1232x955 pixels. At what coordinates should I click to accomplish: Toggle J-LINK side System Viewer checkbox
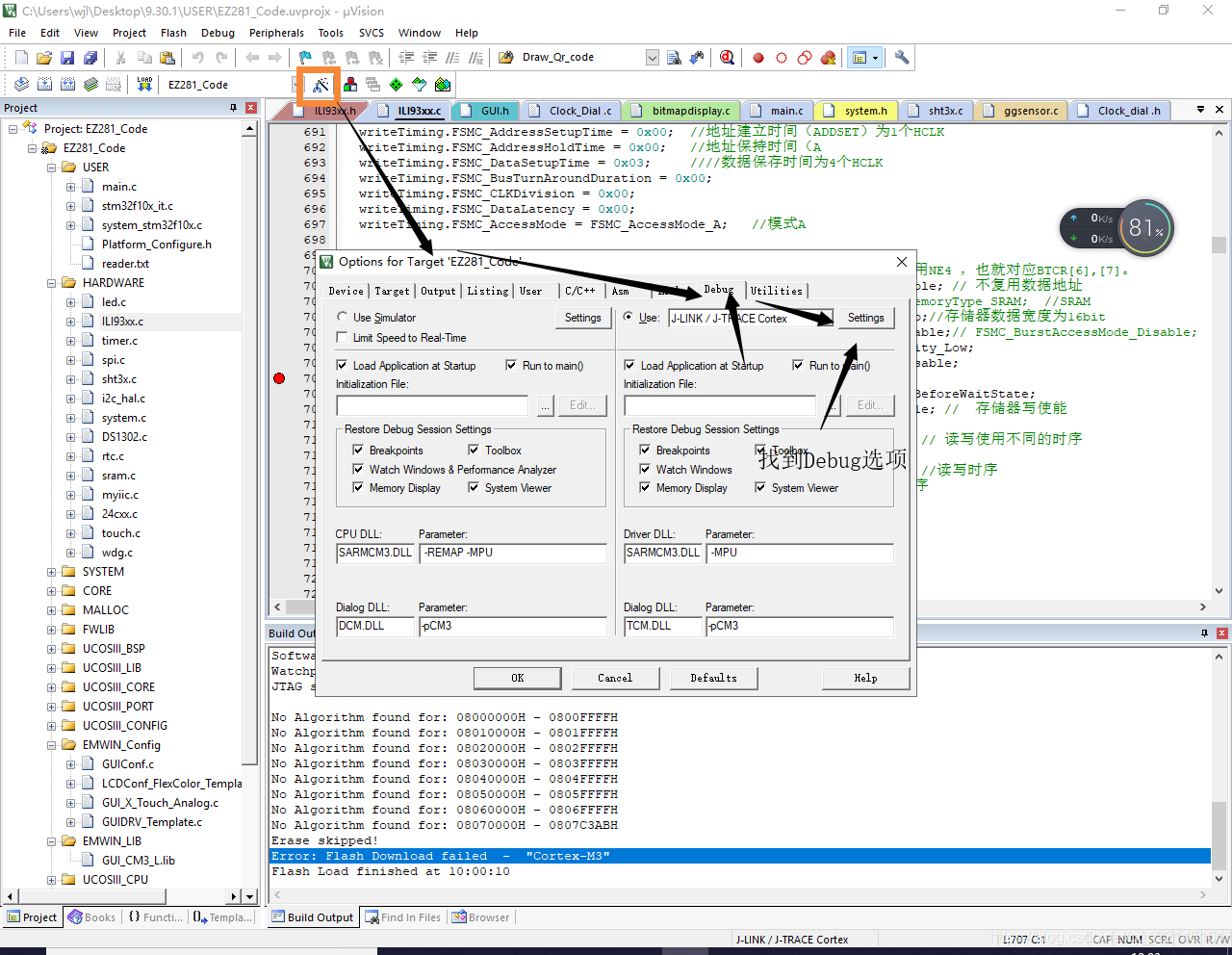point(761,488)
